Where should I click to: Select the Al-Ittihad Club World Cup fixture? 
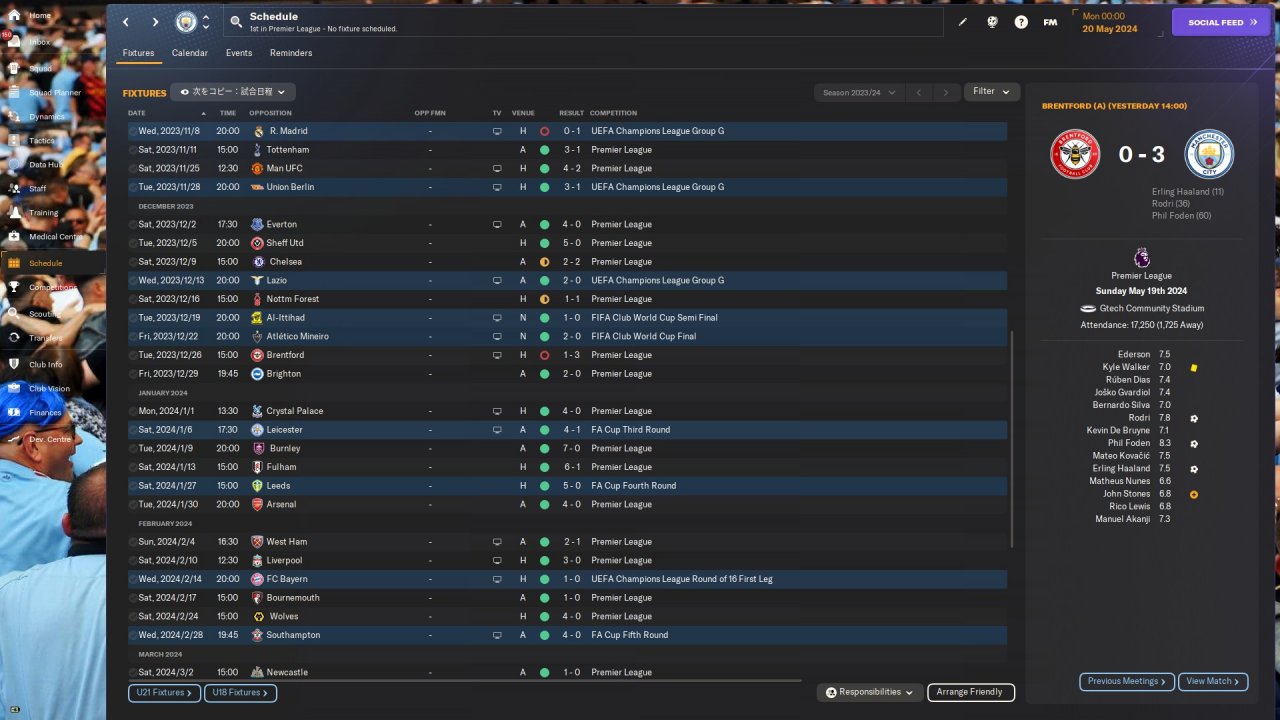pyautogui.click(x=567, y=318)
